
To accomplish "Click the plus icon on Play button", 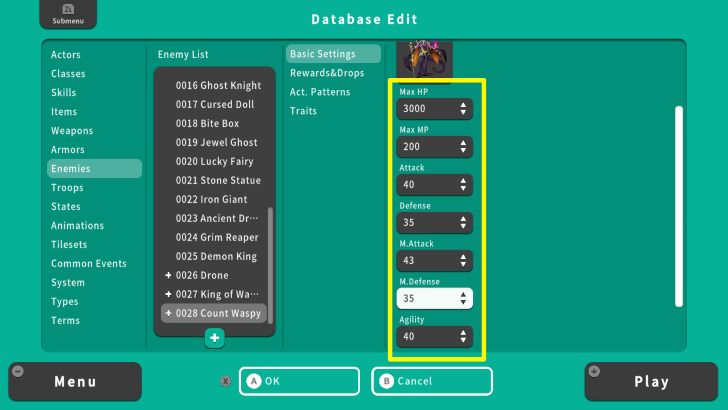I will click(x=594, y=371).
